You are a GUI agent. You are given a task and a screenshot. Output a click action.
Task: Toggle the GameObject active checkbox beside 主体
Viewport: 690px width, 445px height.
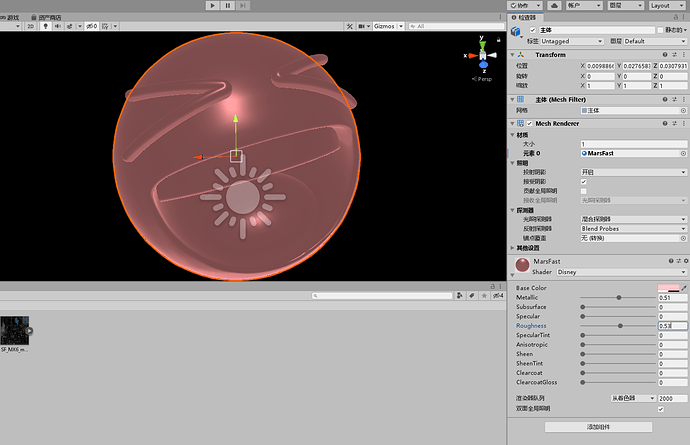532,30
